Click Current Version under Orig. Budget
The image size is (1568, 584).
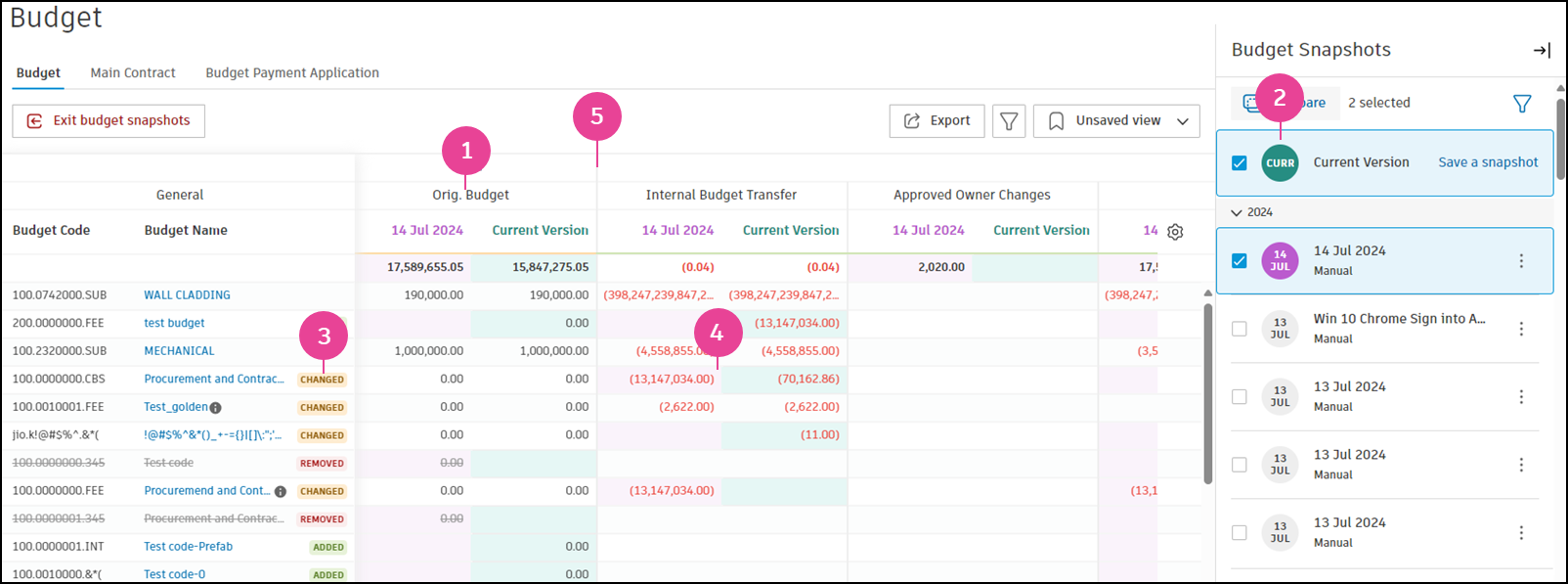coord(540,231)
